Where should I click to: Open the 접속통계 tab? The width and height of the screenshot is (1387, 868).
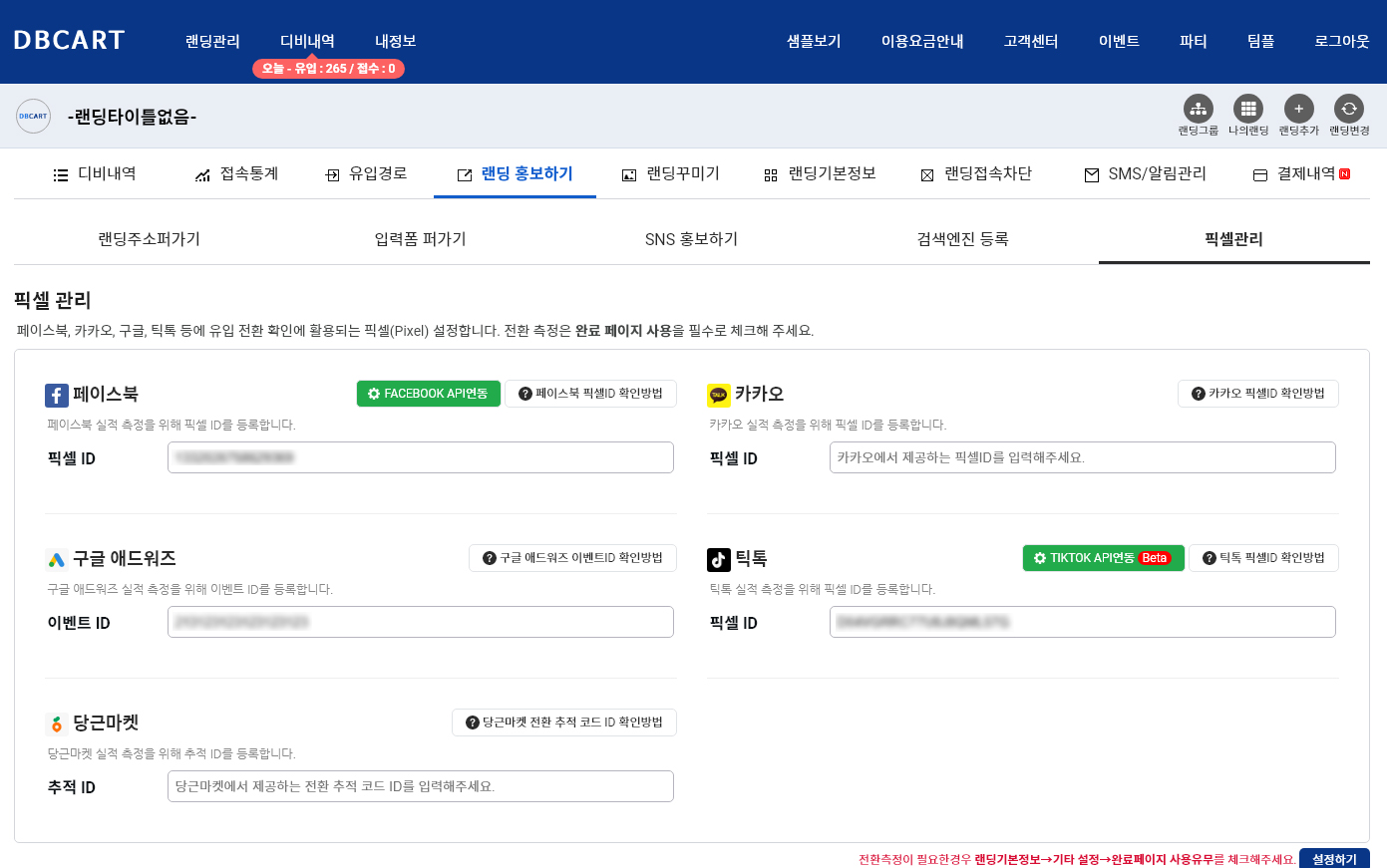(x=237, y=174)
